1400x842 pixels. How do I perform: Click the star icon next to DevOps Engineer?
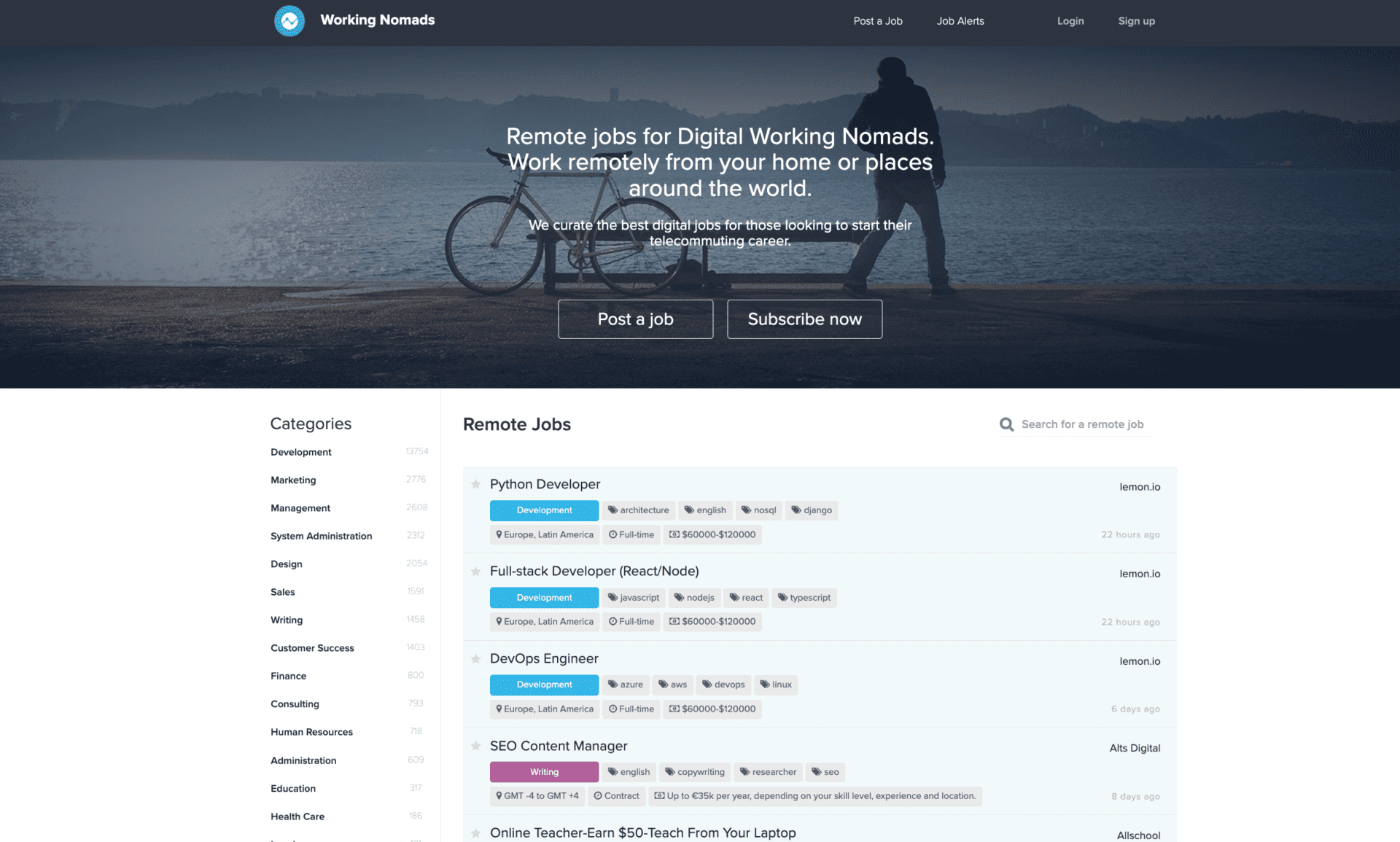point(475,658)
